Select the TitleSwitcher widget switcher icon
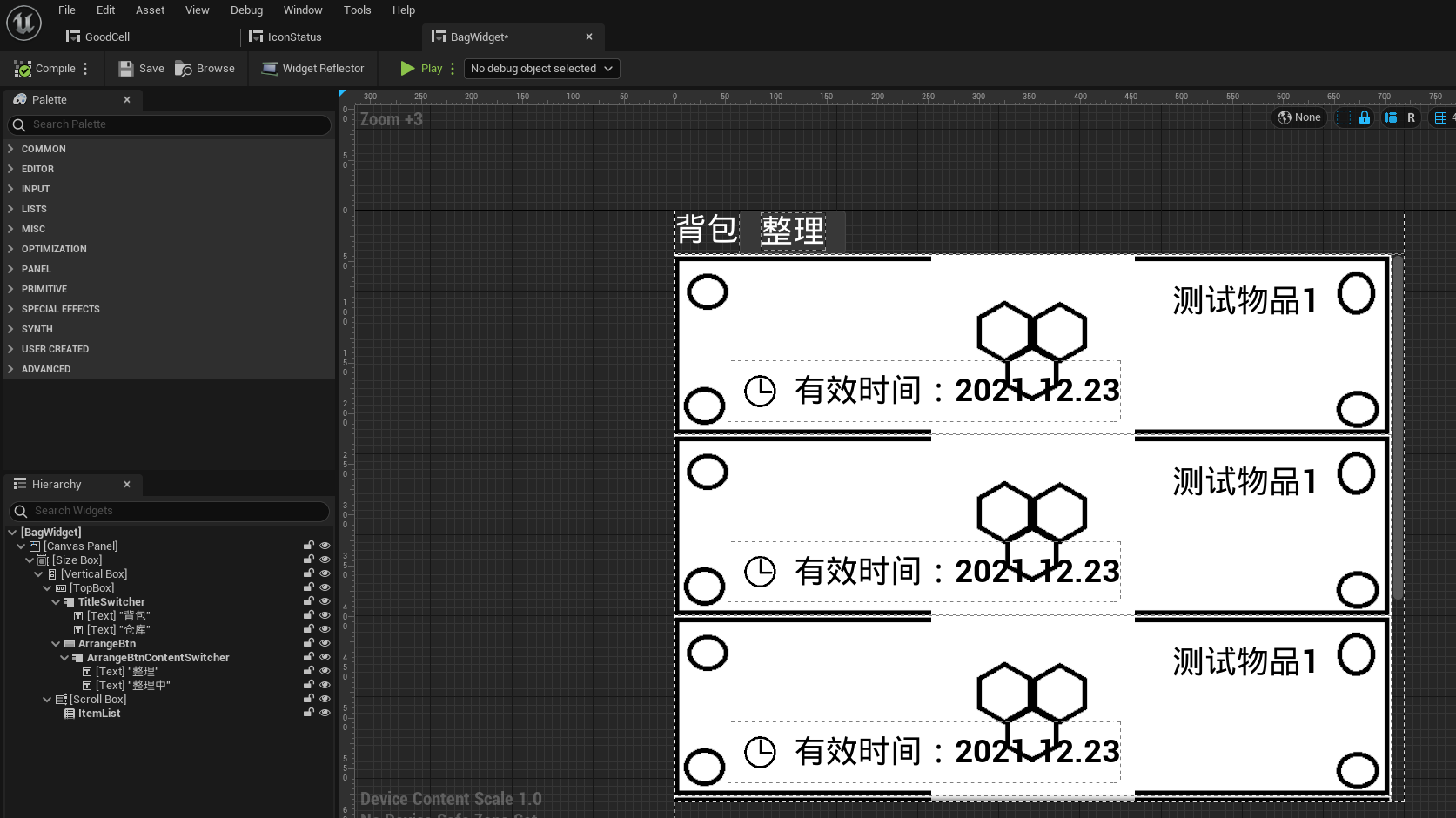Screen dimensions: 1456x818 (69, 602)
